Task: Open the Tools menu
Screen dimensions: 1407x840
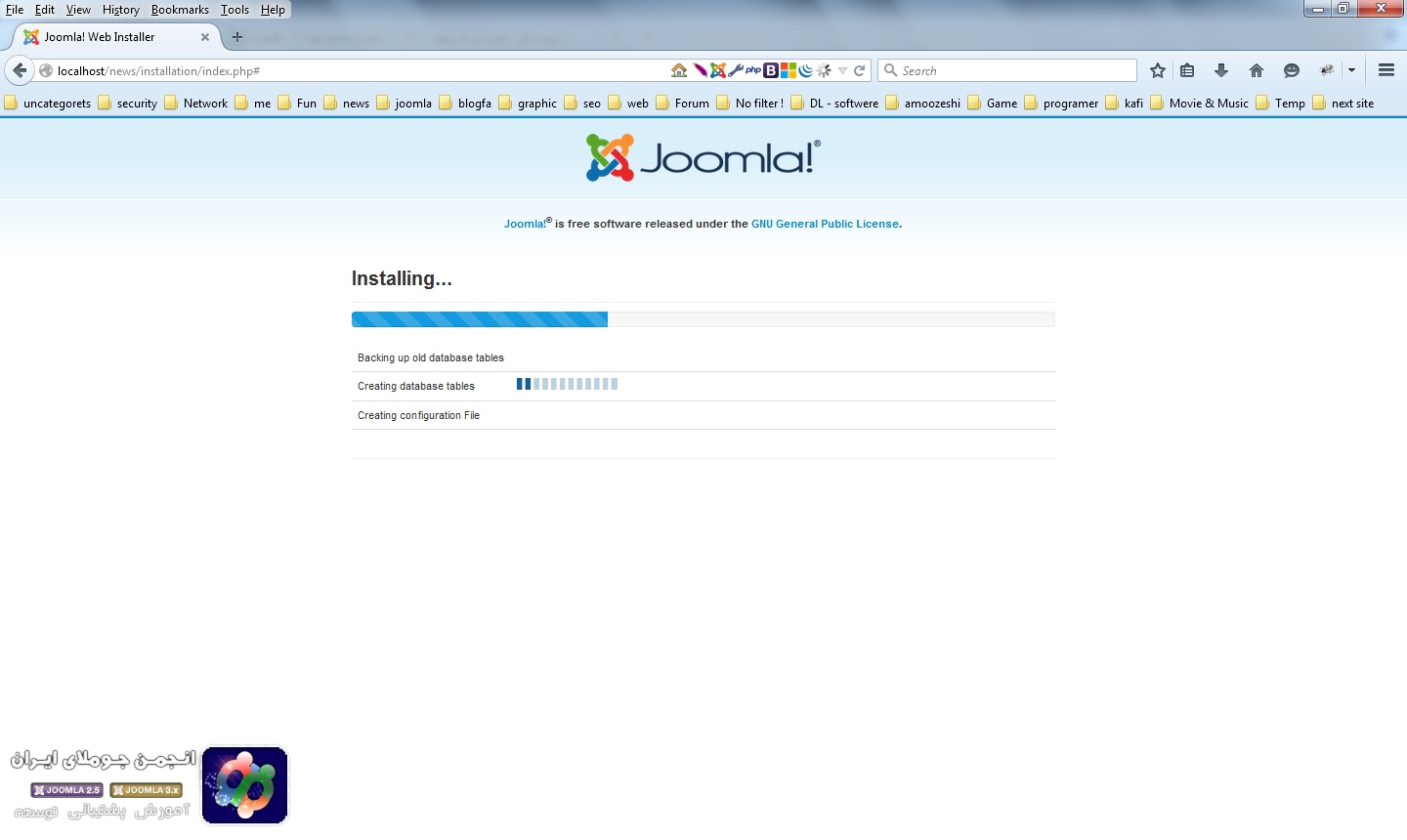Action: [x=234, y=10]
